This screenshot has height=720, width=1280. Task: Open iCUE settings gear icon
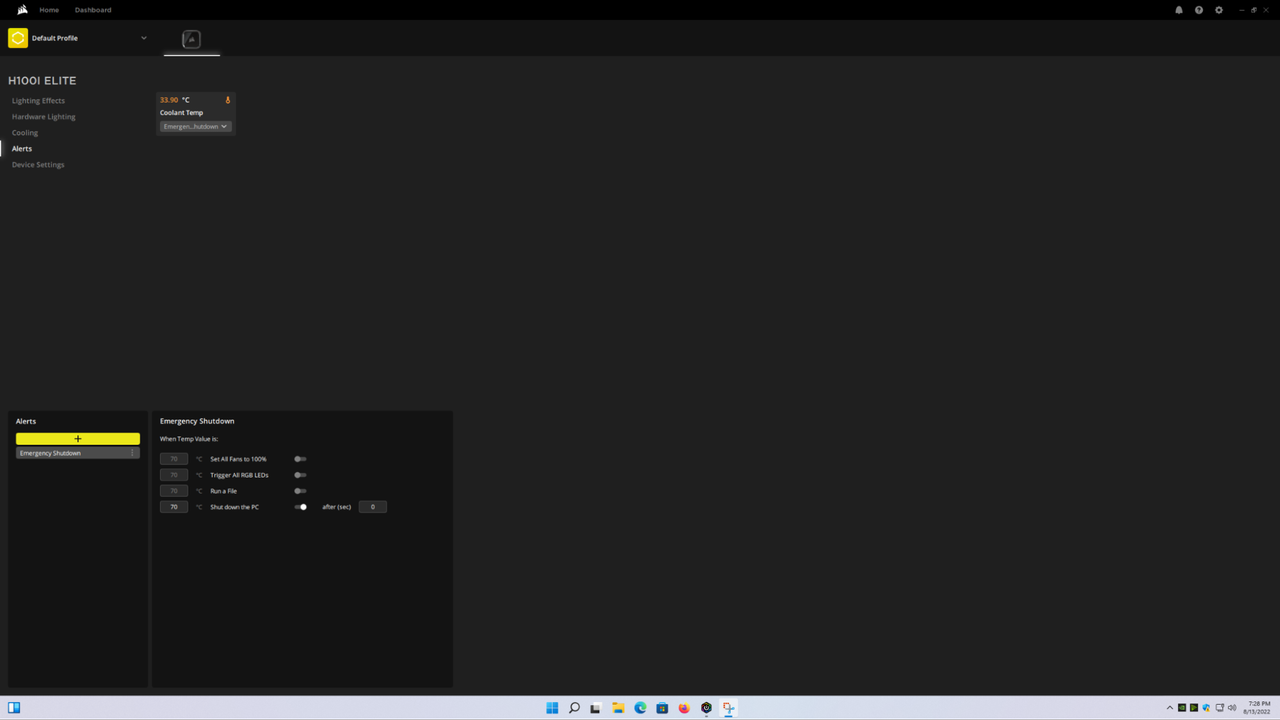[1219, 10]
